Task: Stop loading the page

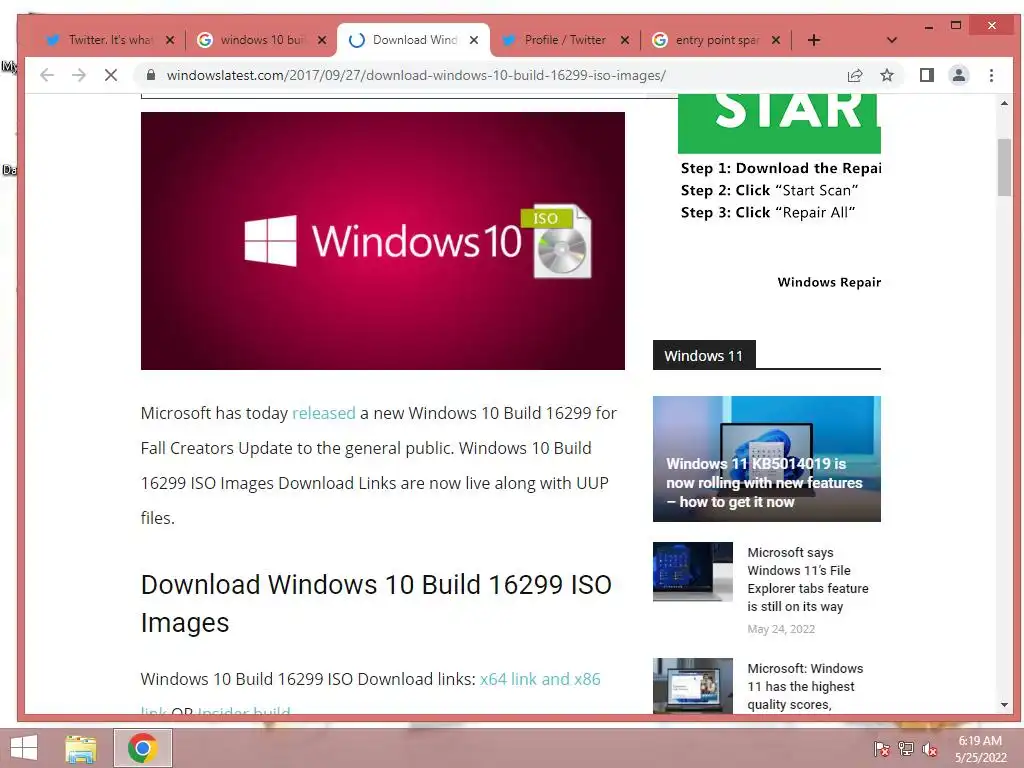Action: pos(111,75)
